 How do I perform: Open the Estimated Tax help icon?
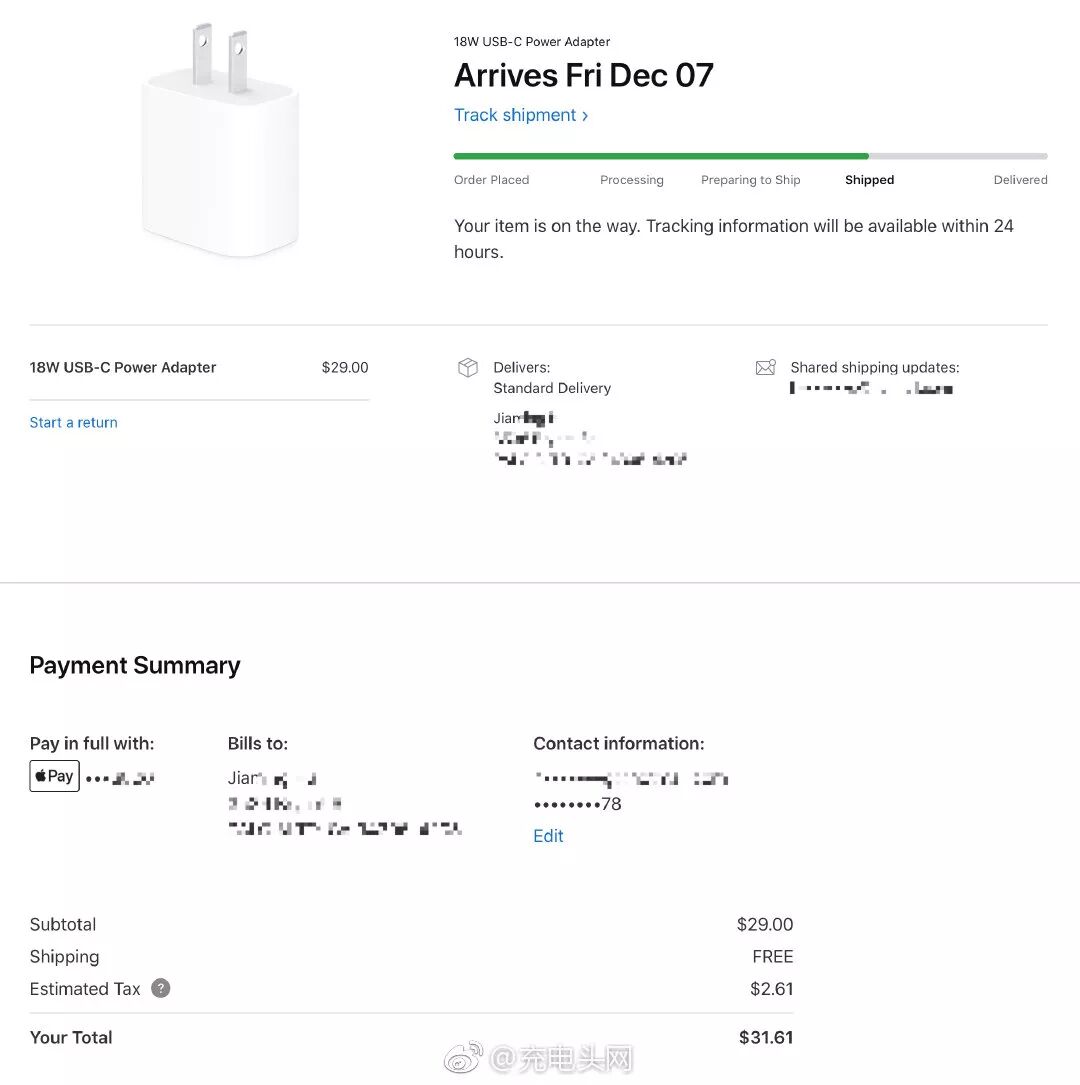[161, 988]
